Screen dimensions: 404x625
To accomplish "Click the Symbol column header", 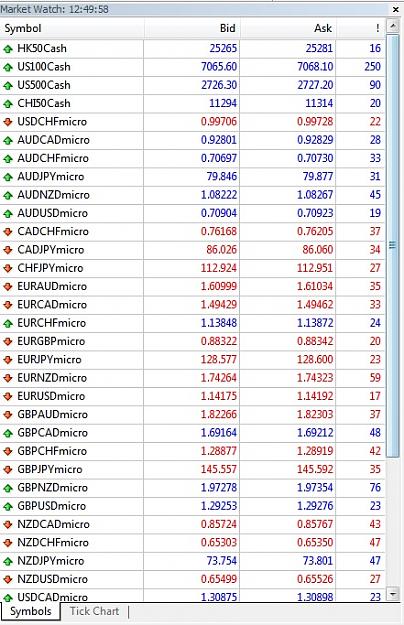I will pyautogui.click(x=72, y=28).
